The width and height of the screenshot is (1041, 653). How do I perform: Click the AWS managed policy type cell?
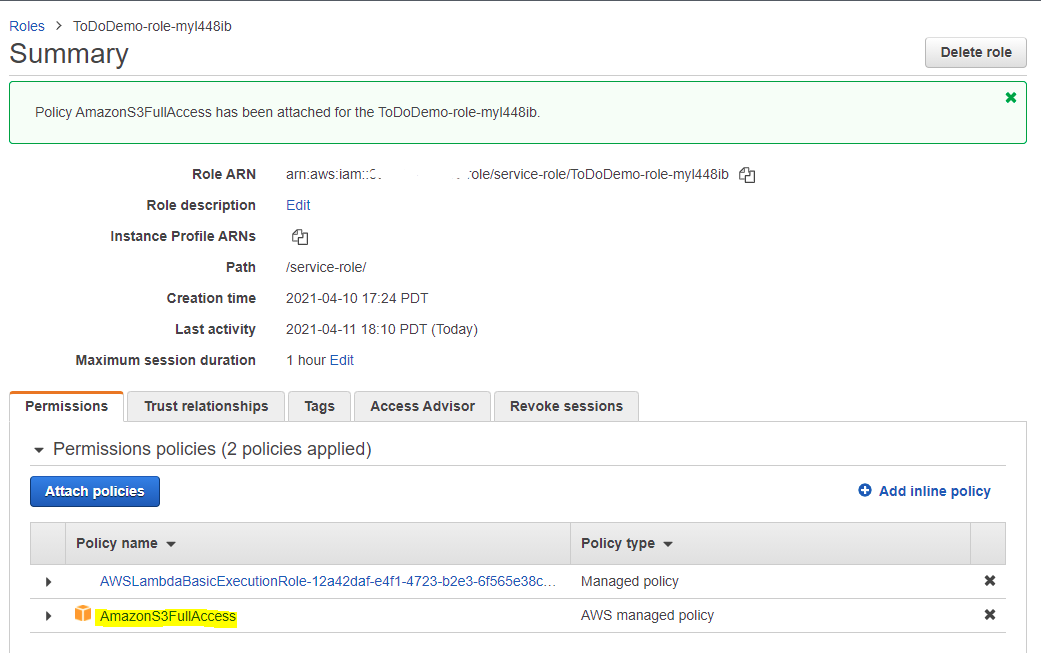pyautogui.click(x=647, y=615)
